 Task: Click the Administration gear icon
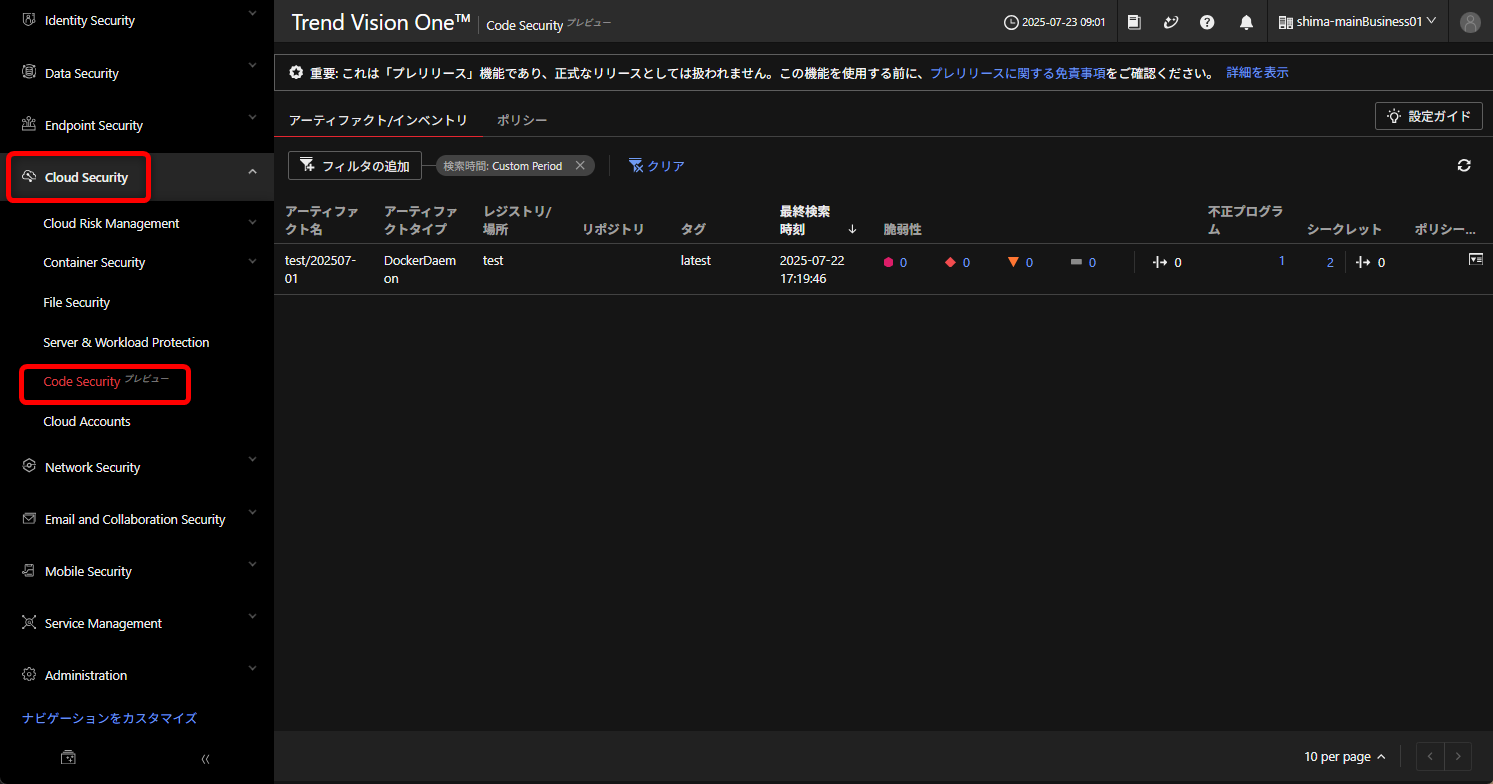(x=29, y=675)
